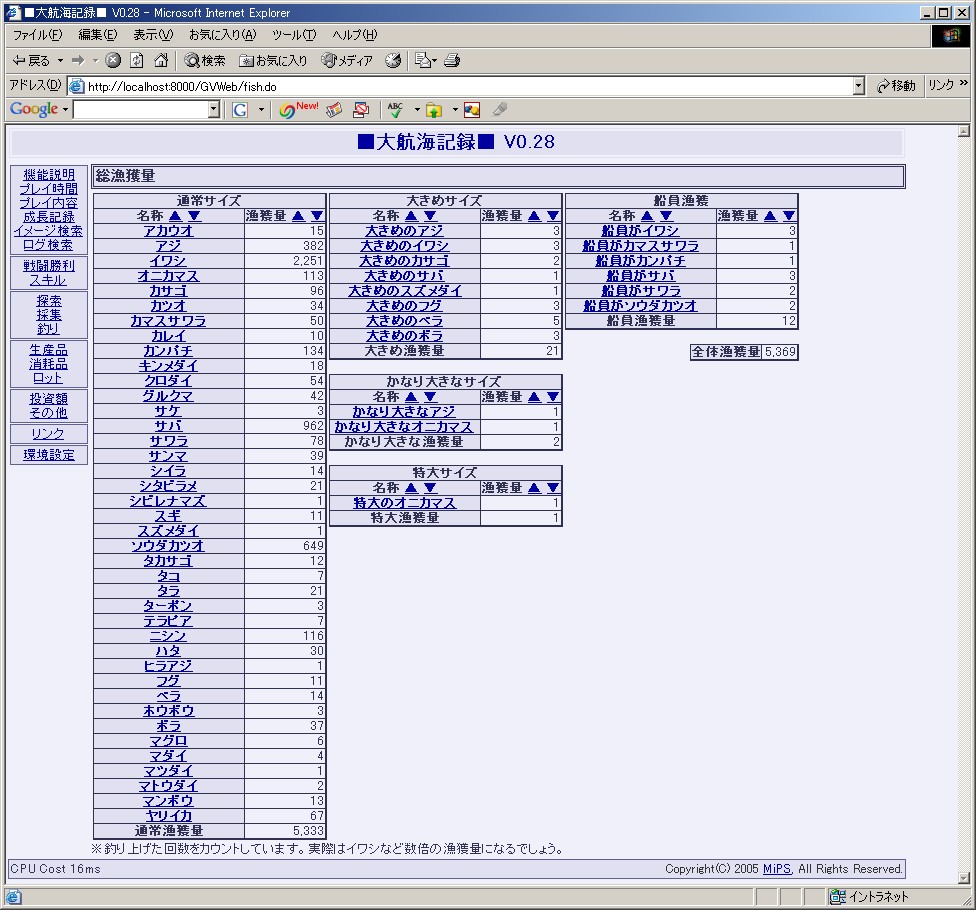Image resolution: width=976 pixels, height=910 pixels.
Task: Open the お気に入り(A) menu
Action: [222, 35]
